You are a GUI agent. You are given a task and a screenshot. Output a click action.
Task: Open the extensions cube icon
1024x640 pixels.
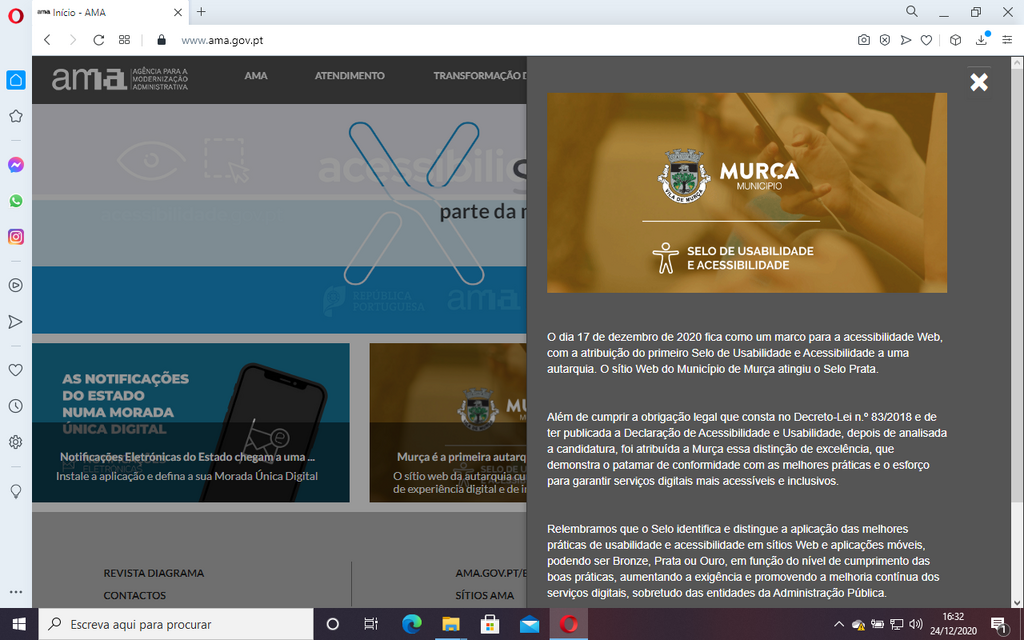pos(955,40)
